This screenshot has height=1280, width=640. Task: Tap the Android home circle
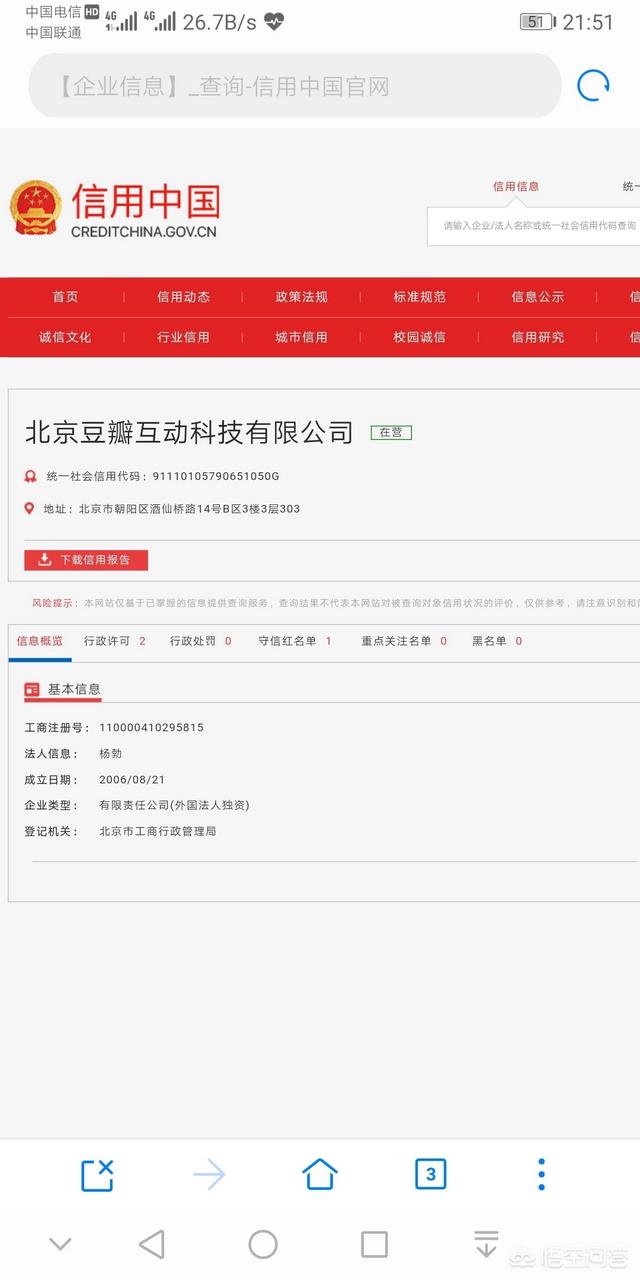pos(263,1244)
